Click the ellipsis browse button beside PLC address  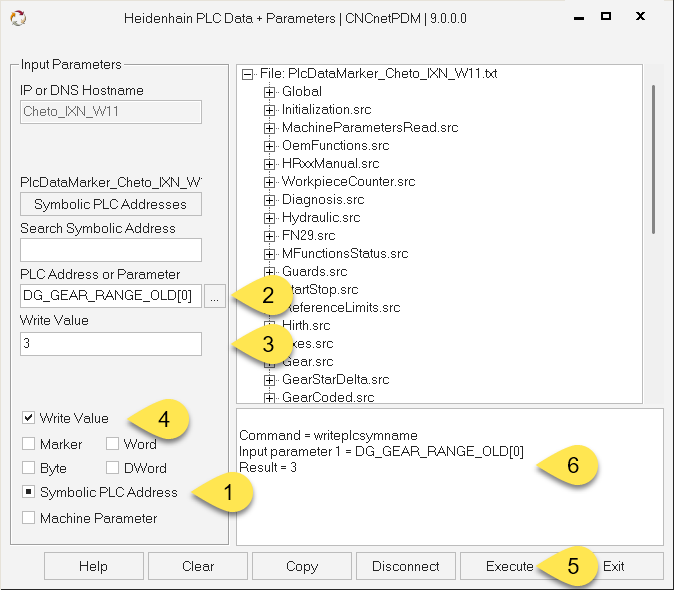coord(214,296)
